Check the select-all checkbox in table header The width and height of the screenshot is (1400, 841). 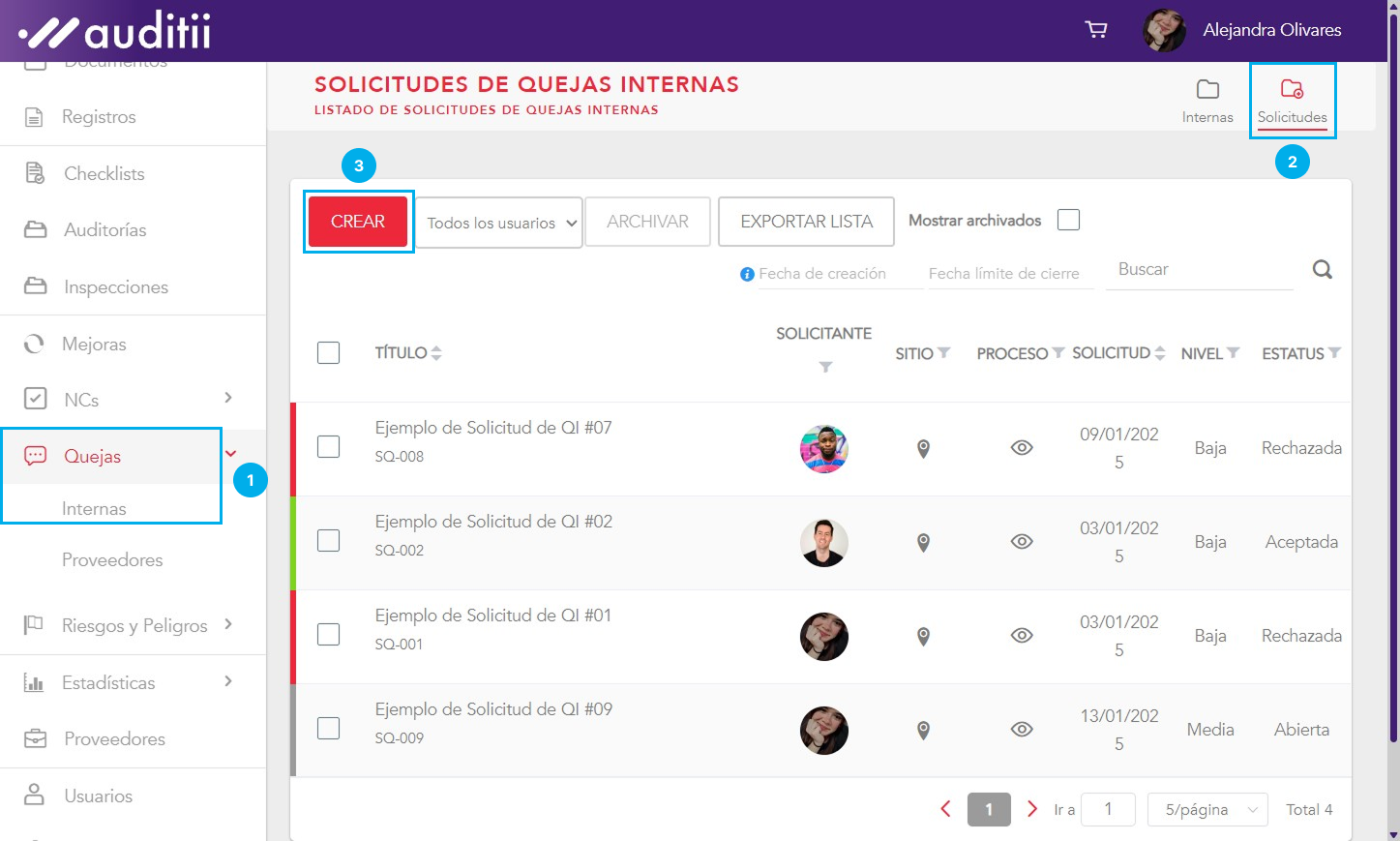pyautogui.click(x=329, y=353)
